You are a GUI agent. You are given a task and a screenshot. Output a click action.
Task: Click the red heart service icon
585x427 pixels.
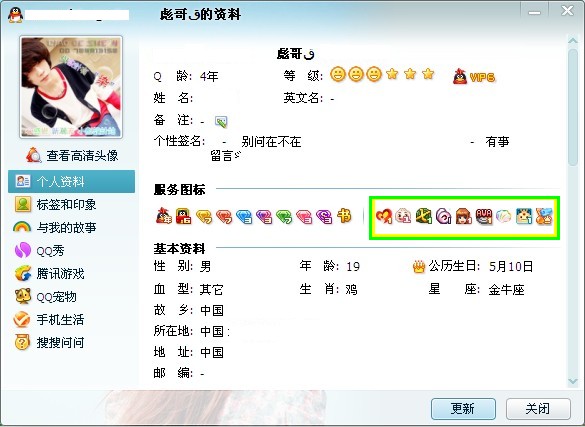pyautogui.click(x=384, y=216)
